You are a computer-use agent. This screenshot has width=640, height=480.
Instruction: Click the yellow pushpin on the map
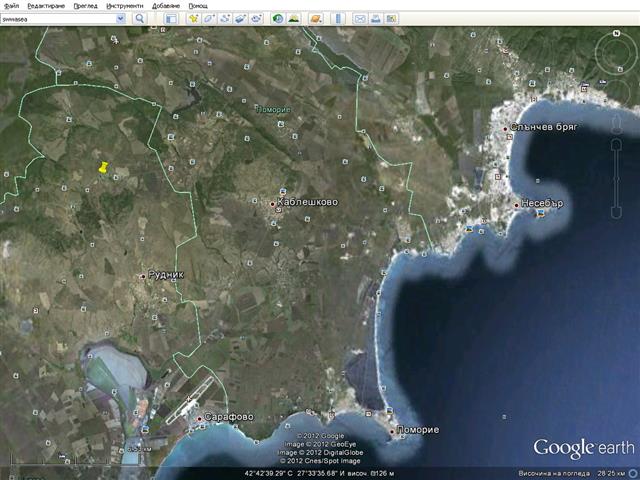click(x=103, y=168)
